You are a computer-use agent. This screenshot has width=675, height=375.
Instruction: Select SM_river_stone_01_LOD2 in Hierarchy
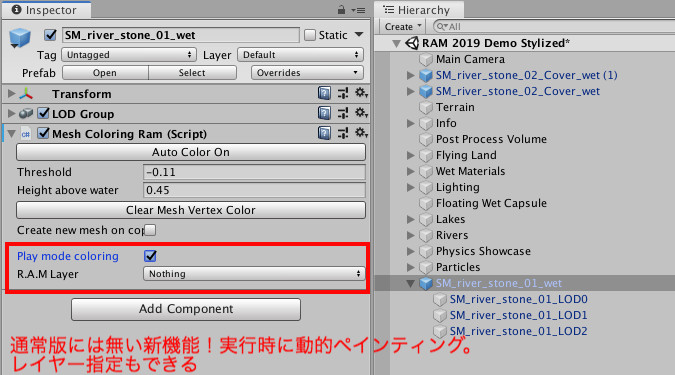[x=518, y=331]
